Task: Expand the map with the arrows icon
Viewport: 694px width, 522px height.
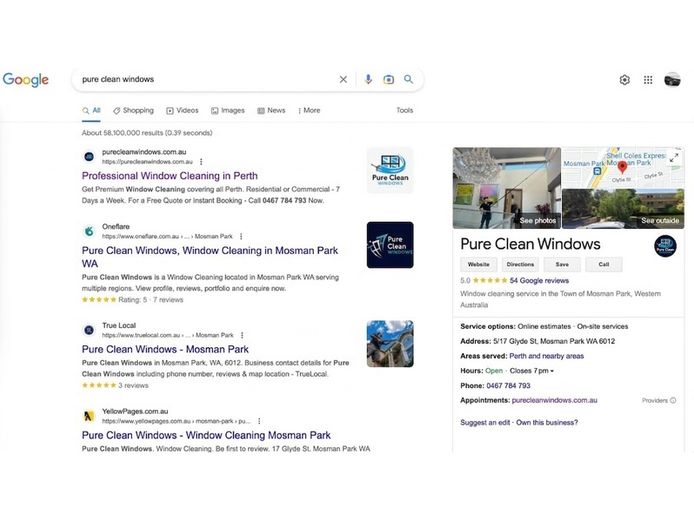Action: coord(674,158)
